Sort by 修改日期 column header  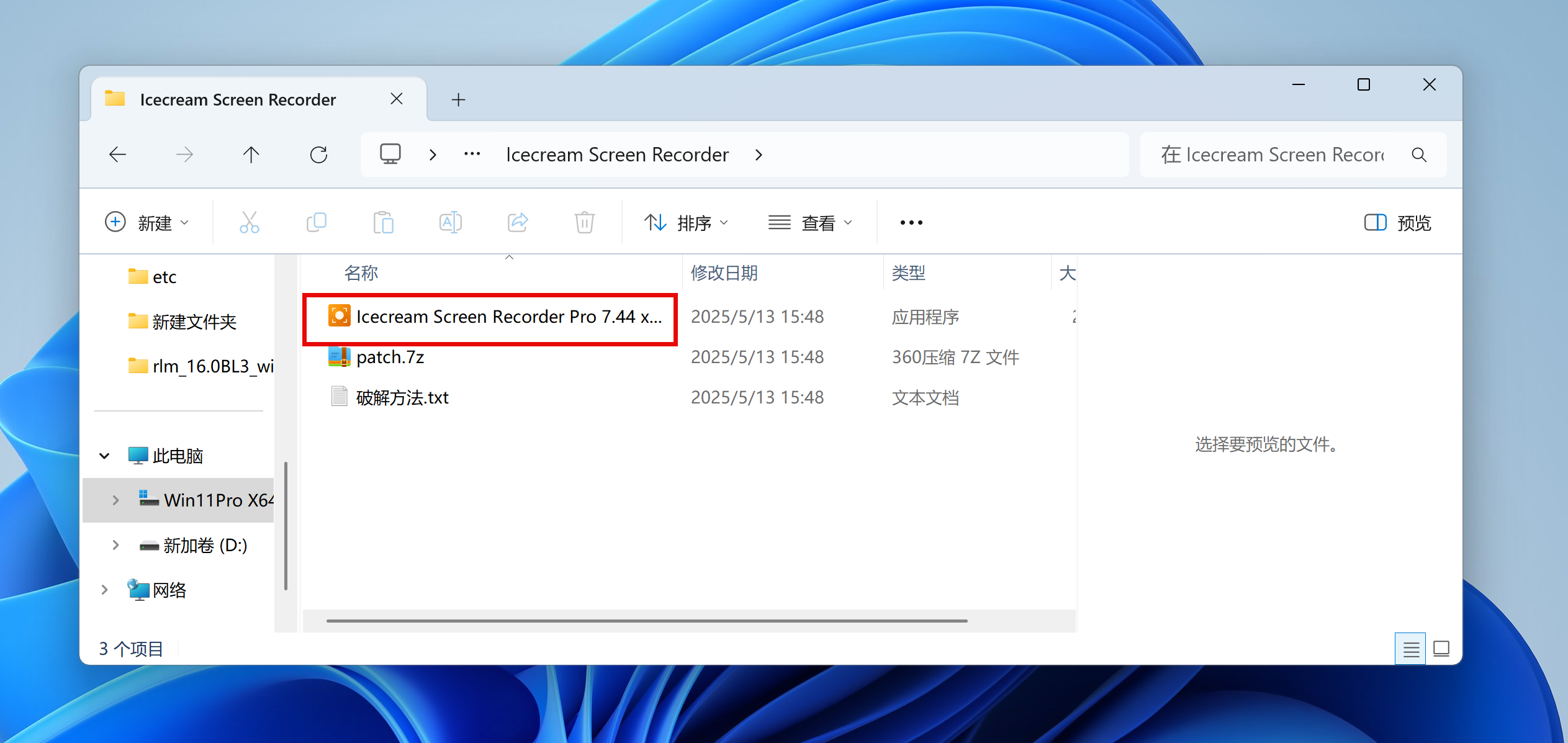(724, 273)
